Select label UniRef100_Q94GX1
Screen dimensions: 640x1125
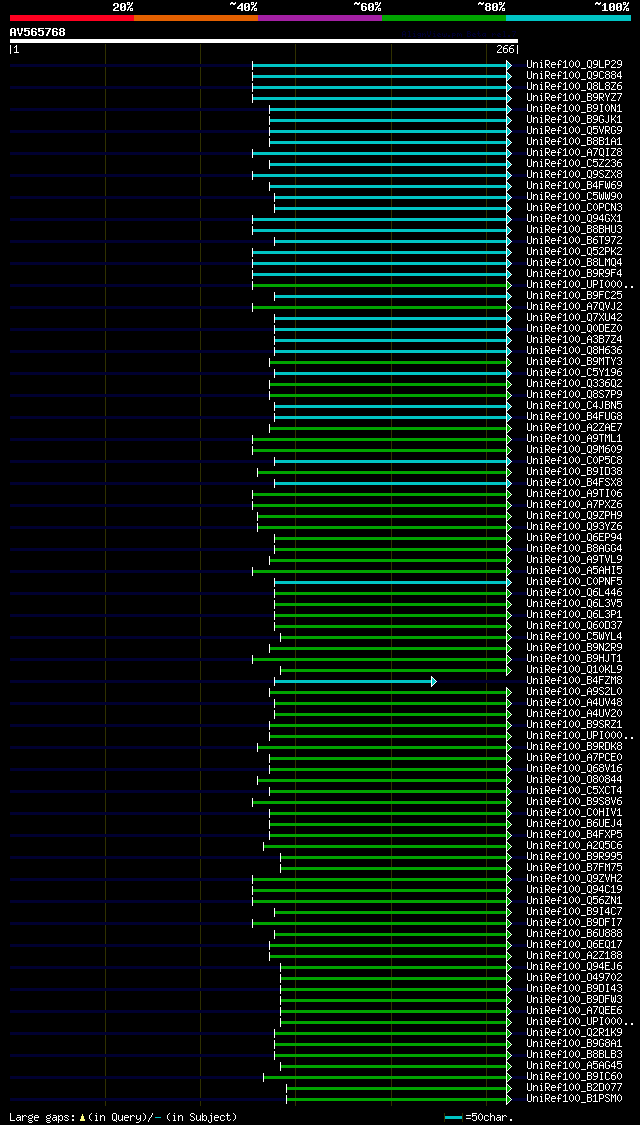coord(574,219)
